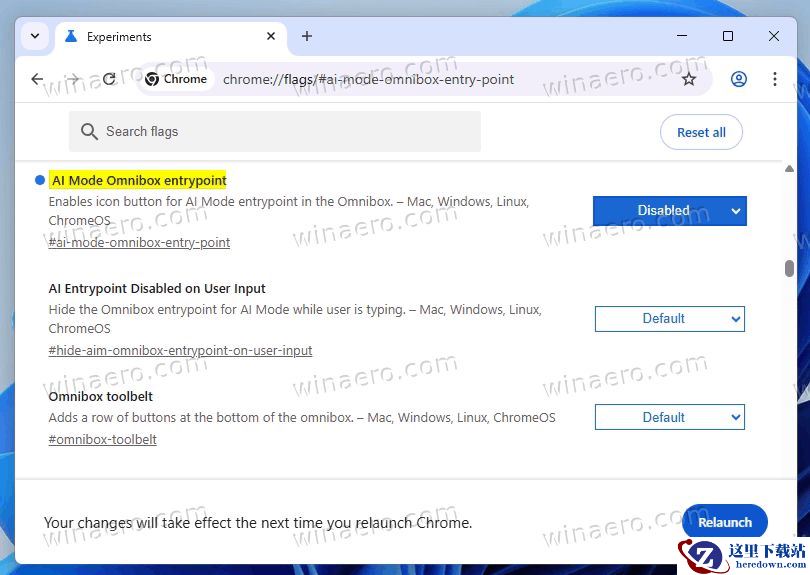
Task: Focus the address bar URL text
Action: 368,80
